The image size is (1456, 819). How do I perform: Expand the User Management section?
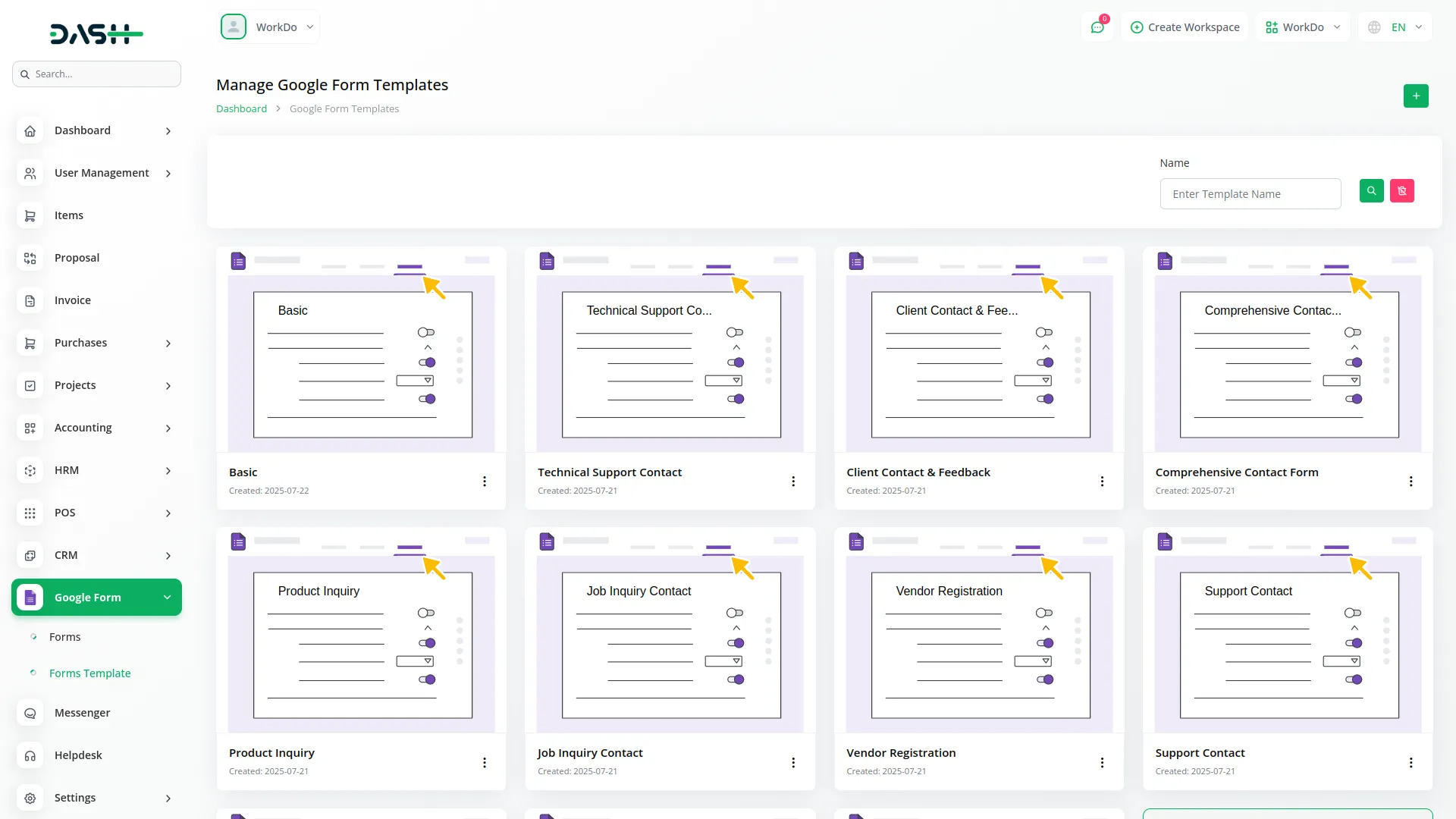pos(101,173)
